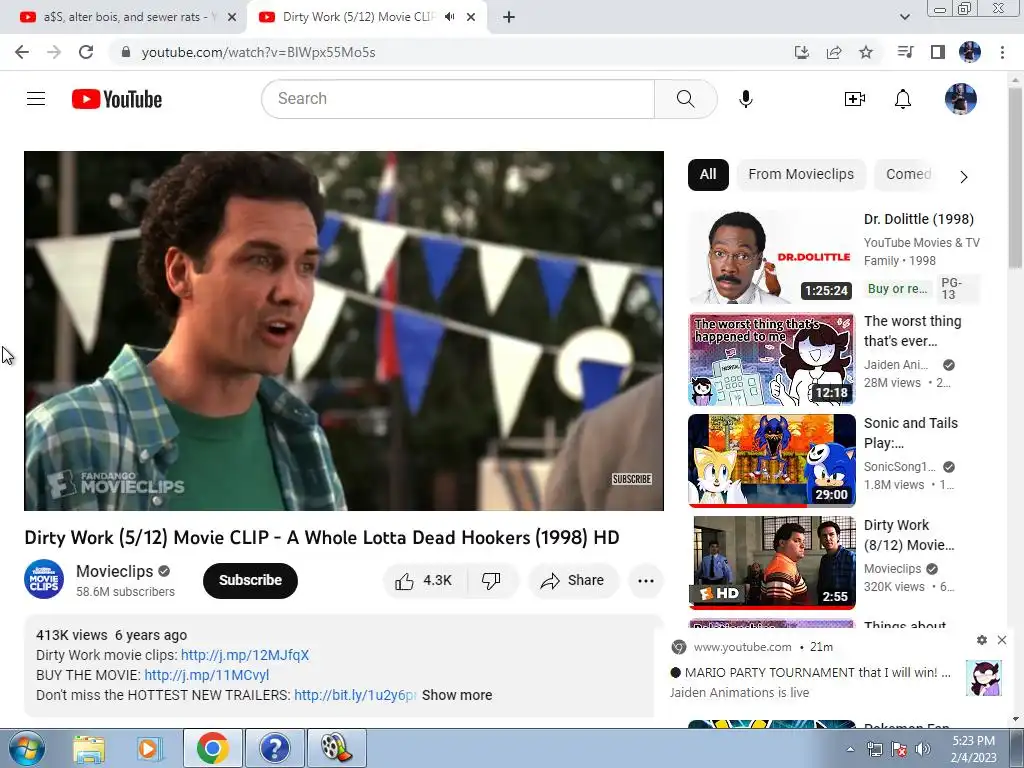Dismiss the Jaiden Animations notification
Screen dimensions: 1024x768
point(1002,640)
